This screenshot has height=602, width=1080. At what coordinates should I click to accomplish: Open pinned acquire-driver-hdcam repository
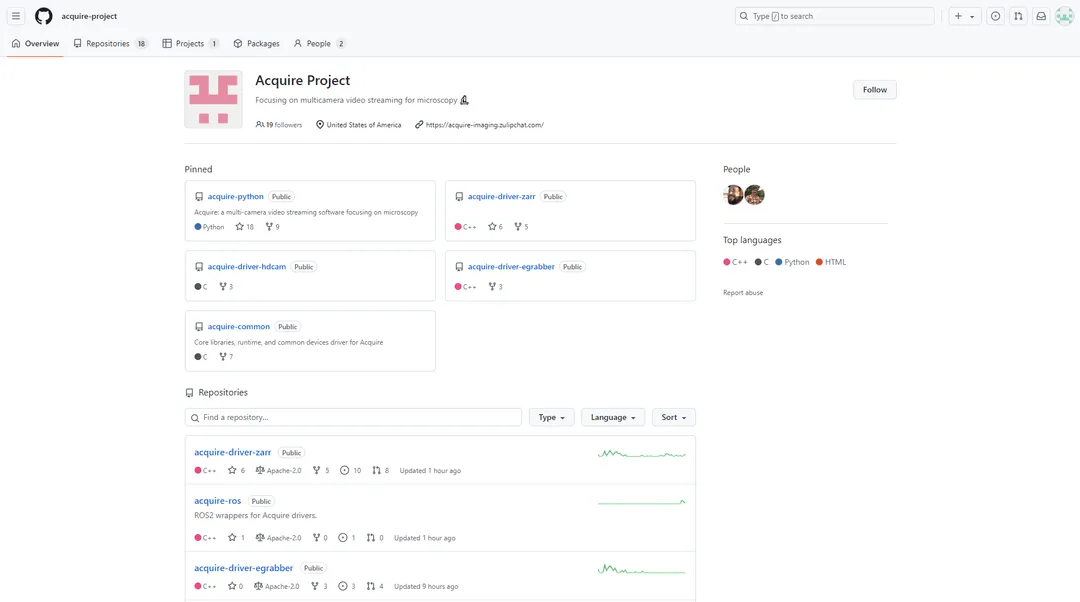247,267
